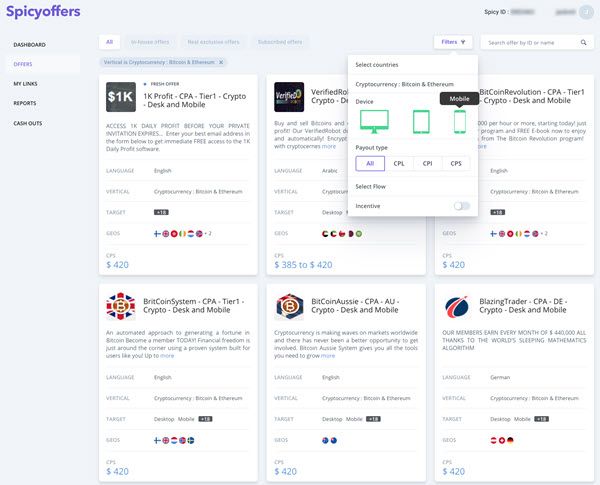Go to My Links
This screenshot has height=485, width=600.
(x=25, y=84)
